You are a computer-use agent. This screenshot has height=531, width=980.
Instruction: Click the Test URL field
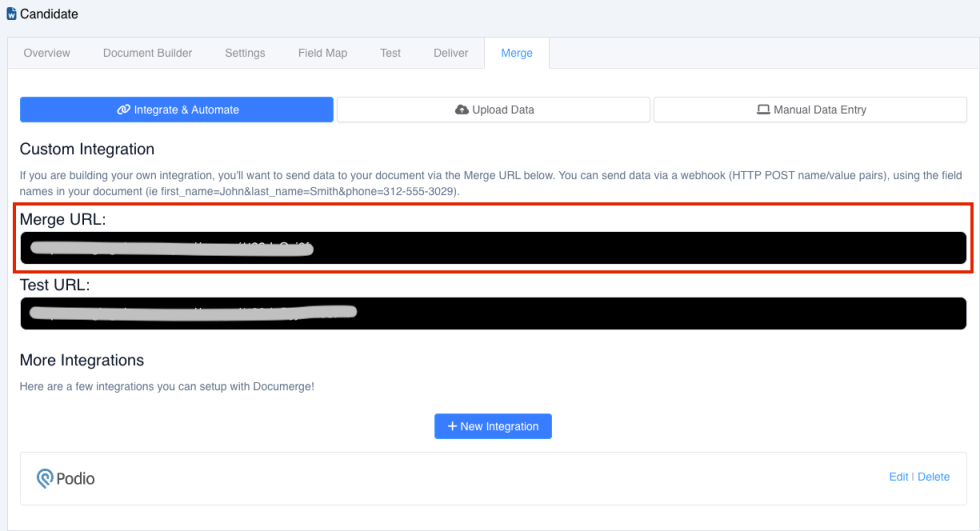coord(494,313)
